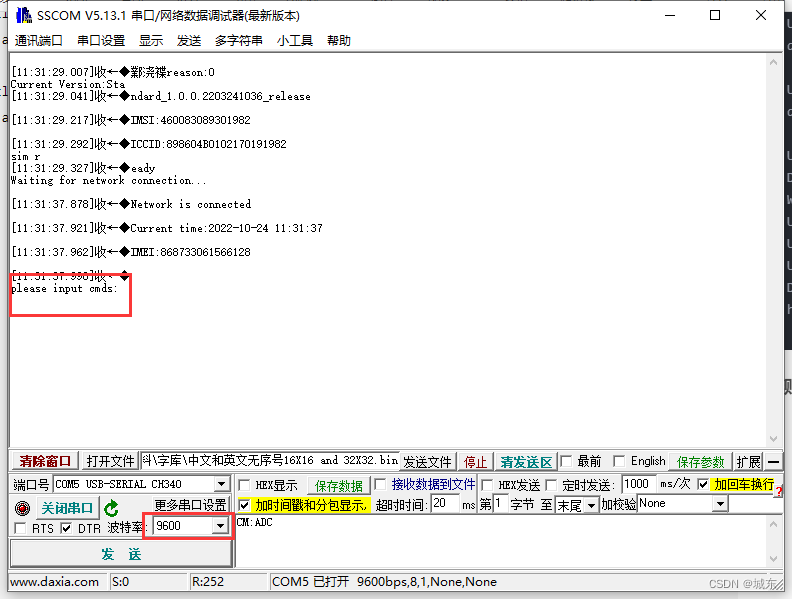792x599 pixels.
Task: Toggle 加时间戳和分包显示 checkbox
Action: pyautogui.click(x=244, y=505)
